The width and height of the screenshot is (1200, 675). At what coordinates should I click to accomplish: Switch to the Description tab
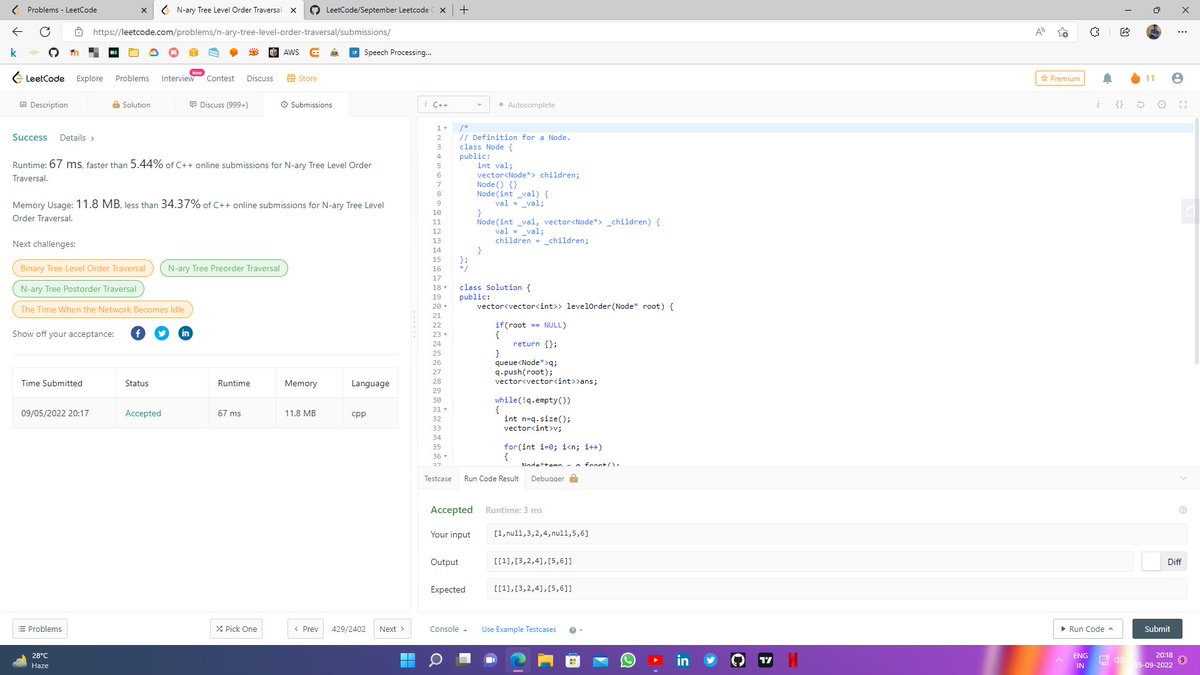coord(44,105)
